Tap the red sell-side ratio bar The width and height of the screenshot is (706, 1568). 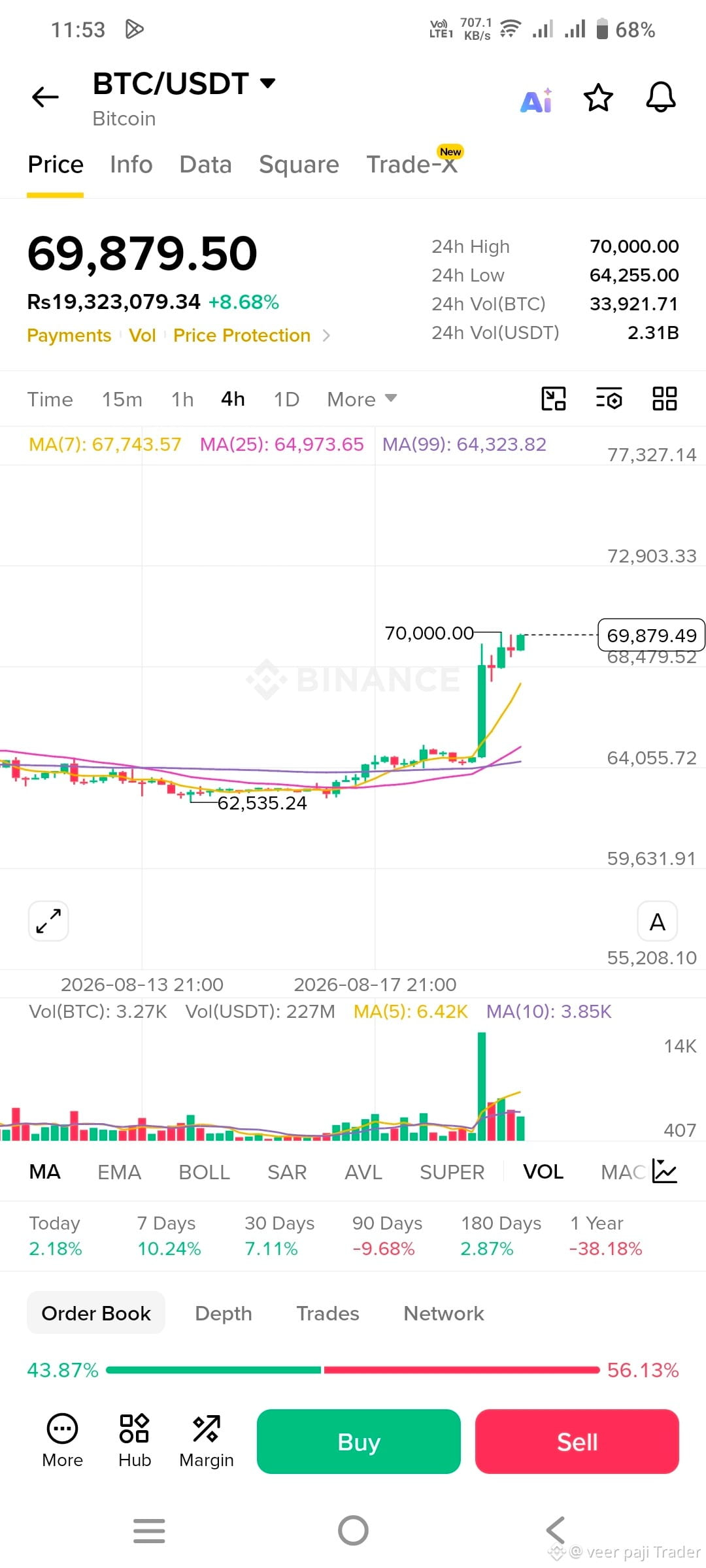click(462, 1370)
